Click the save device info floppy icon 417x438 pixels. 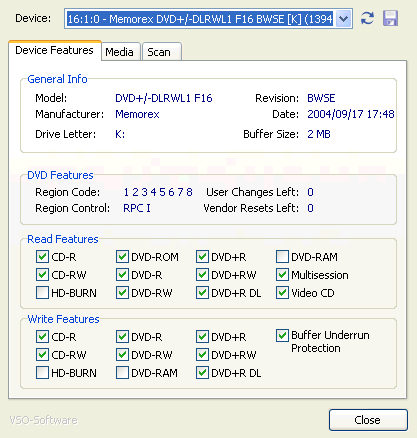tap(390, 18)
